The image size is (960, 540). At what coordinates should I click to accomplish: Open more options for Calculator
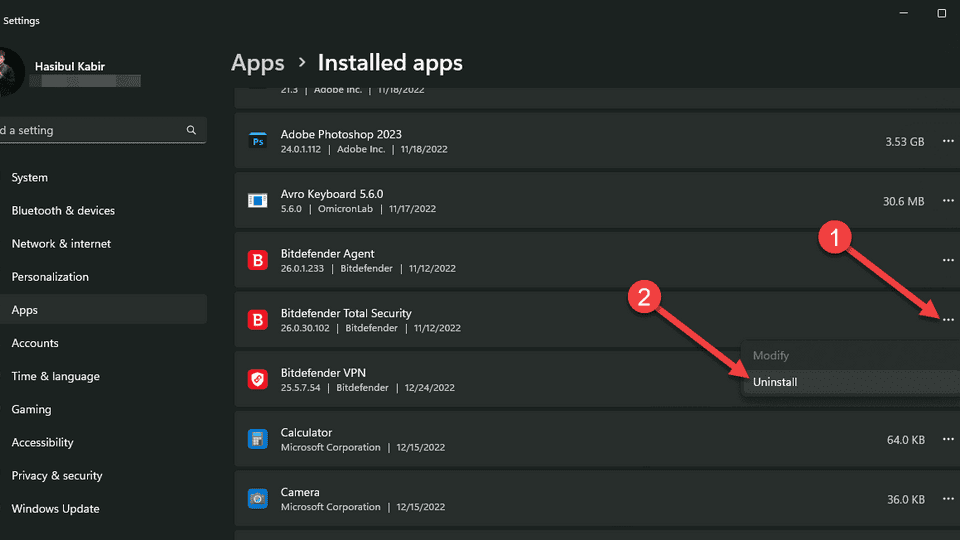[x=948, y=439]
